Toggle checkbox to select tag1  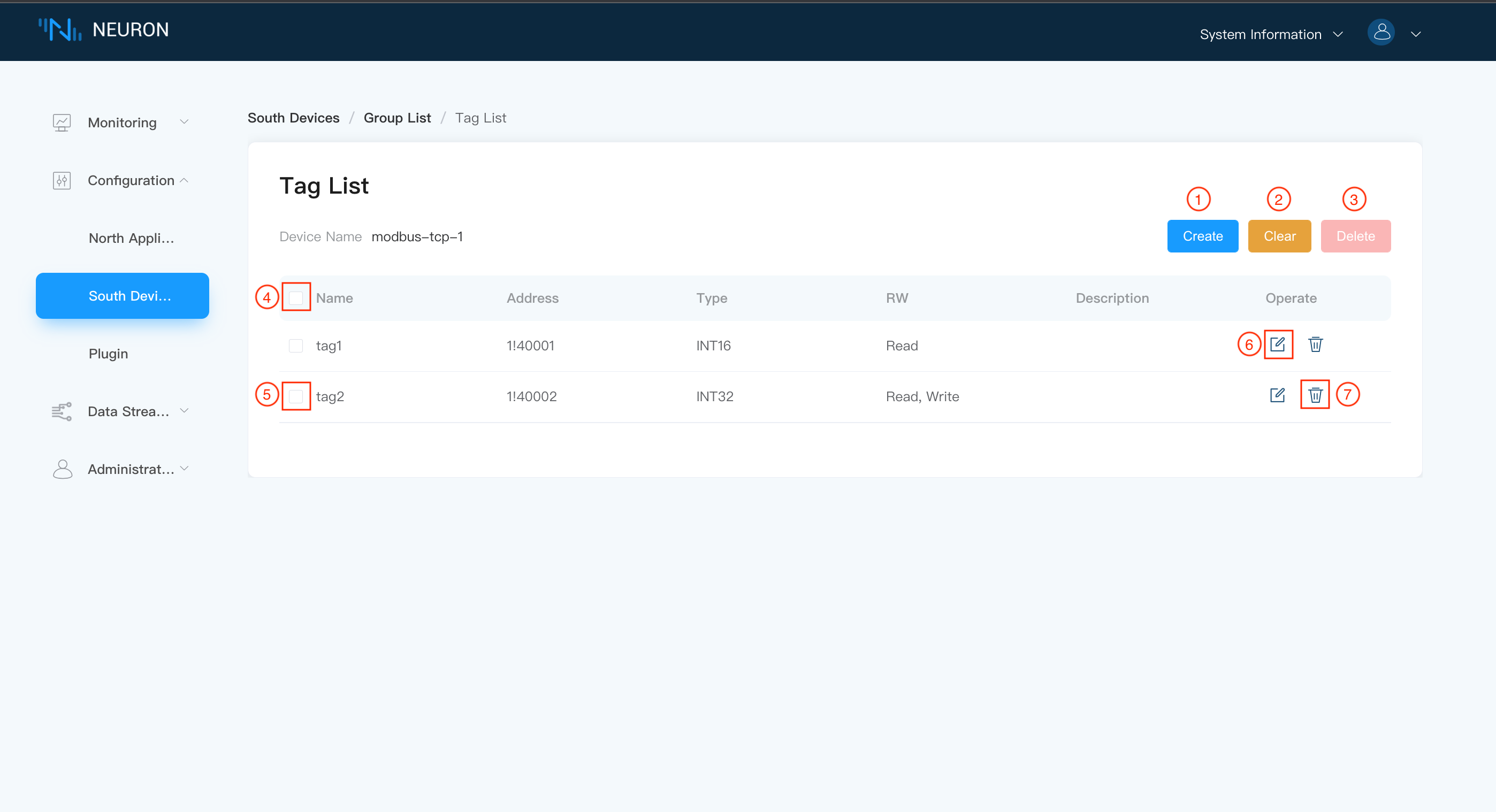click(x=296, y=346)
